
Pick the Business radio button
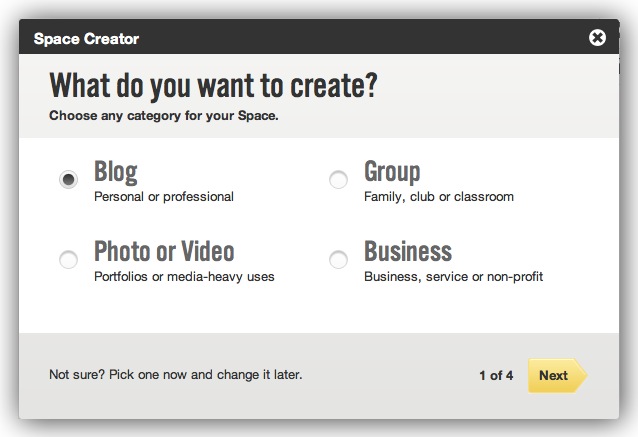tap(338, 260)
